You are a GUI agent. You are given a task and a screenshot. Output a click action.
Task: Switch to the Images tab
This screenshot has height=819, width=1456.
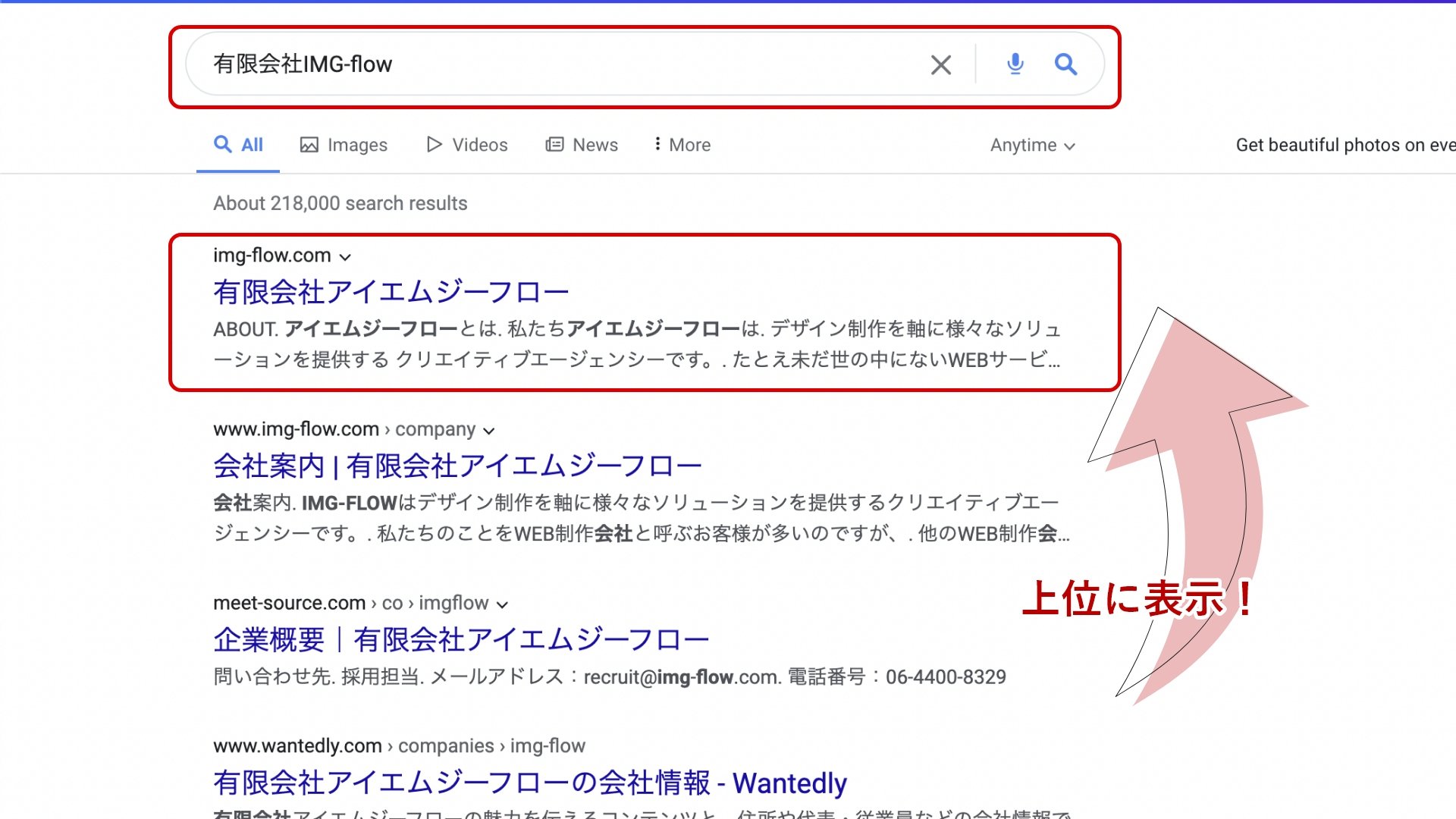(357, 144)
